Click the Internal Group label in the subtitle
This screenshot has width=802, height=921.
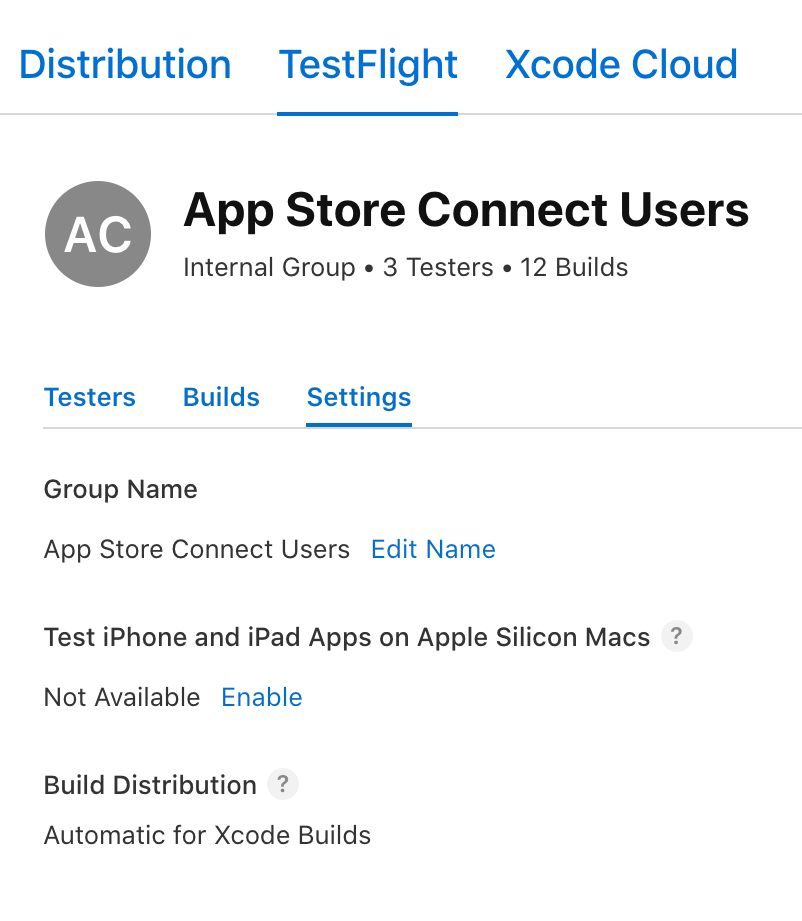pyautogui.click(x=269, y=268)
